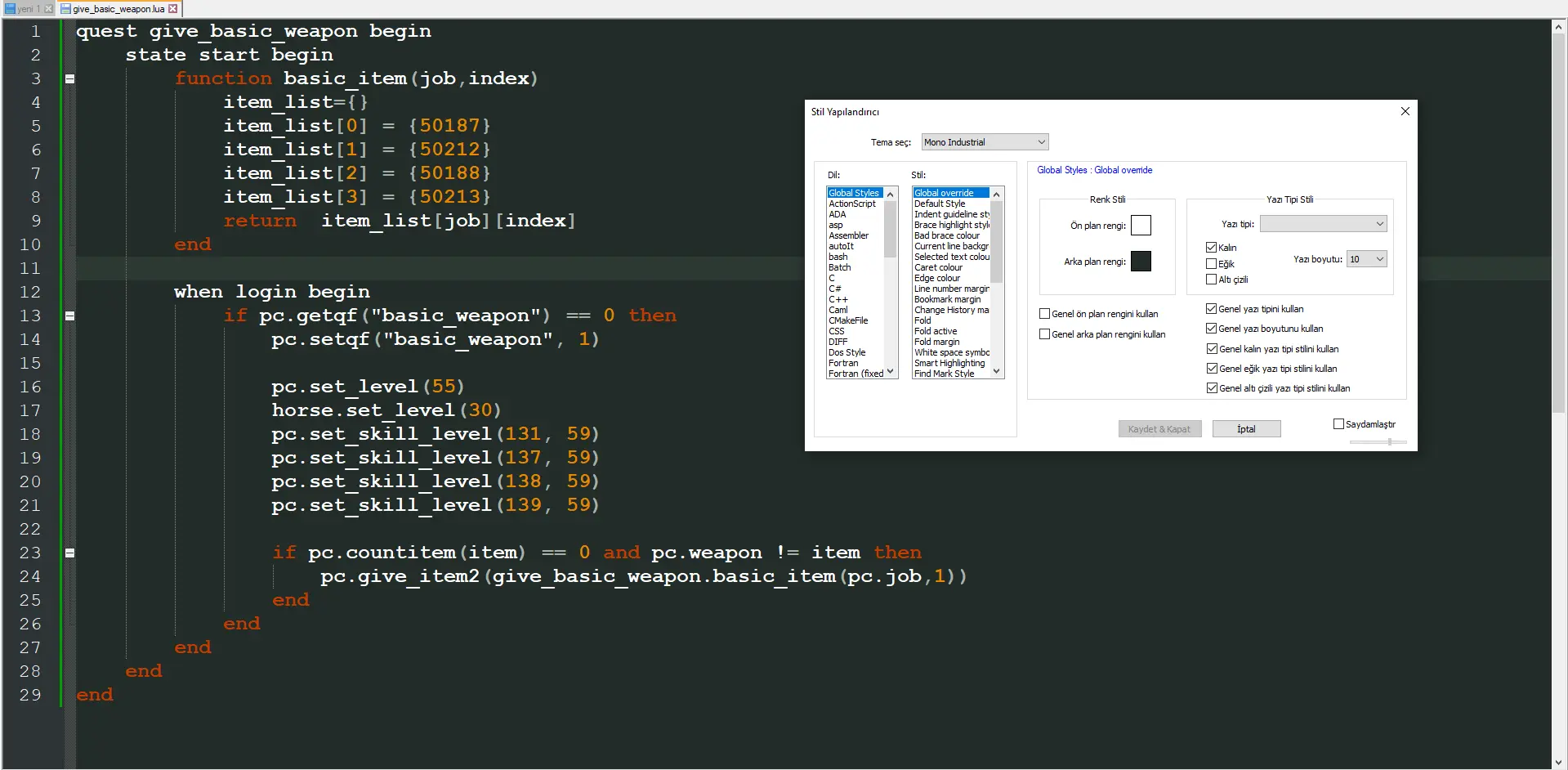Screen dimensions: 1568x770
Task: Click the Kaydet & Kapat button
Action: point(1159,429)
